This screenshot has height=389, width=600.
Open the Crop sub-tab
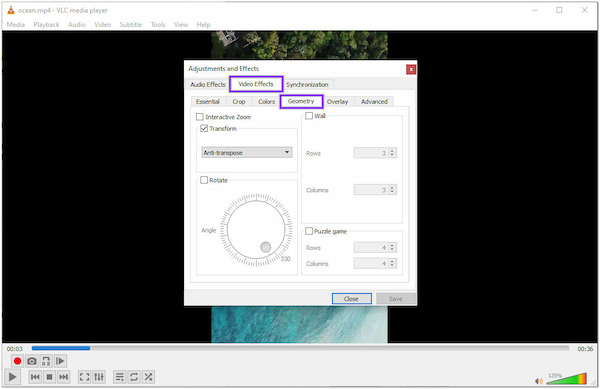click(x=238, y=102)
